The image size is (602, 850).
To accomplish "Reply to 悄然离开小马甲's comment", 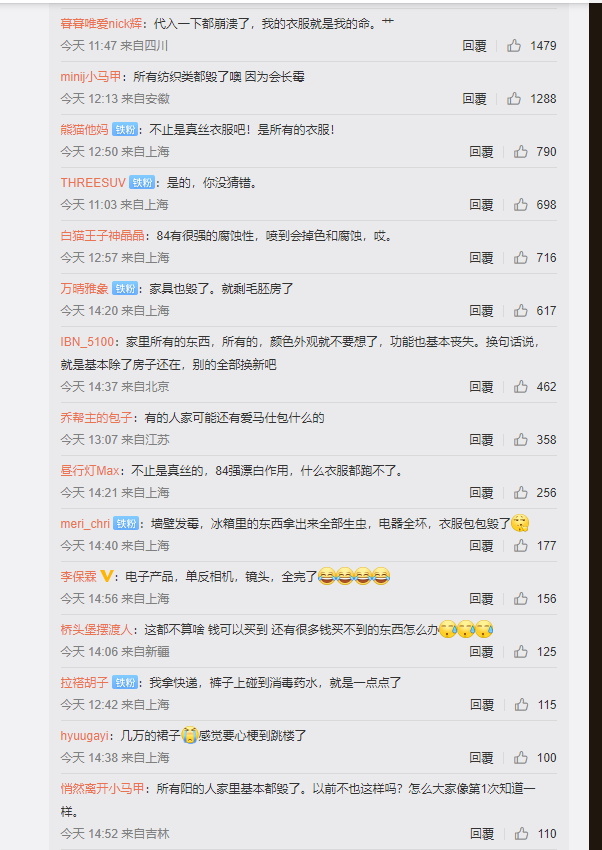I will point(481,834).
